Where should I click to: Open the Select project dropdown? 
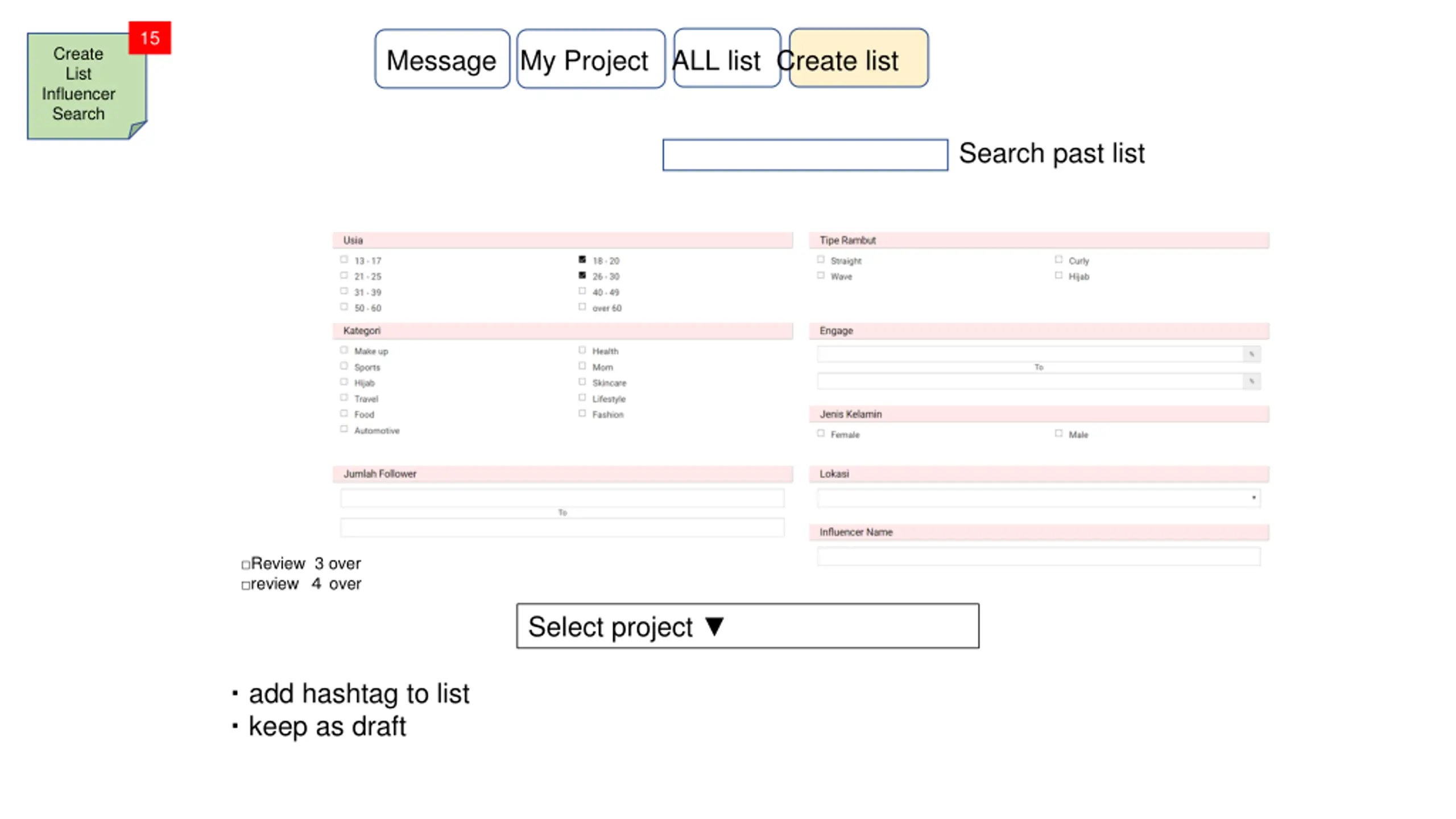point(747,626)
